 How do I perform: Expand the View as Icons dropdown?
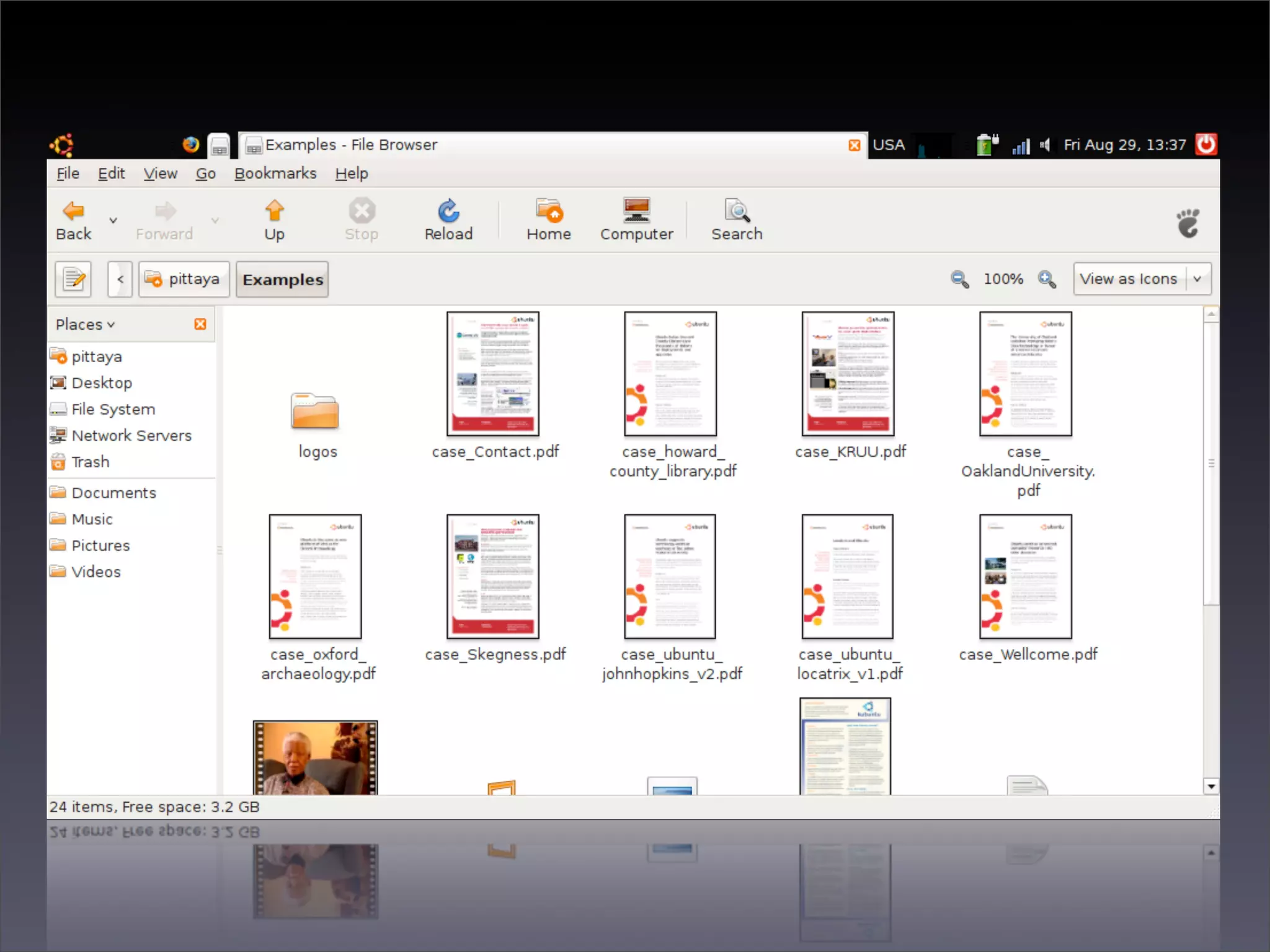pos(1197,280)
